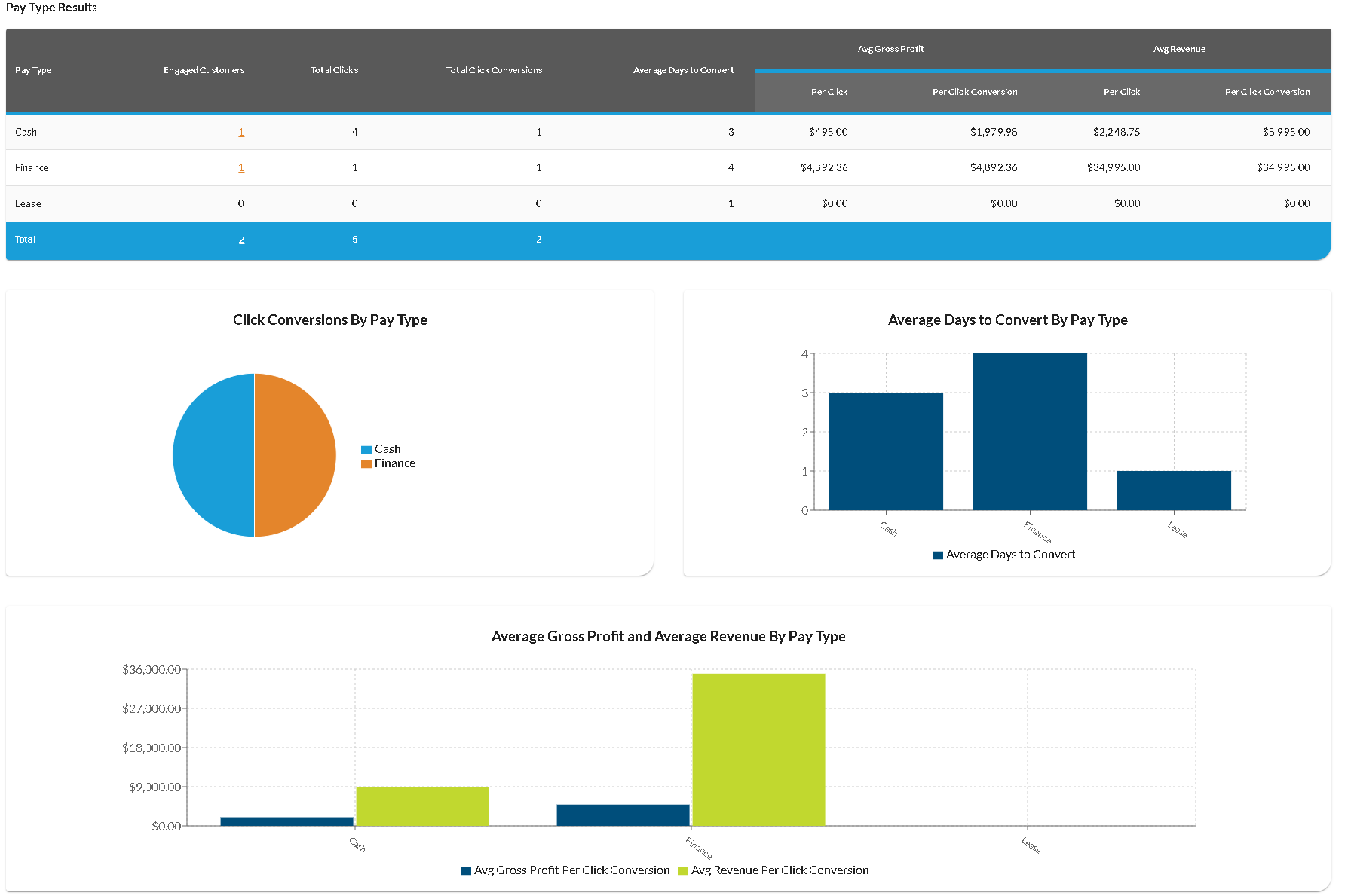Click the Cash gross profit dark bar
Viewport: 1351px width, 896px height.
286,821
